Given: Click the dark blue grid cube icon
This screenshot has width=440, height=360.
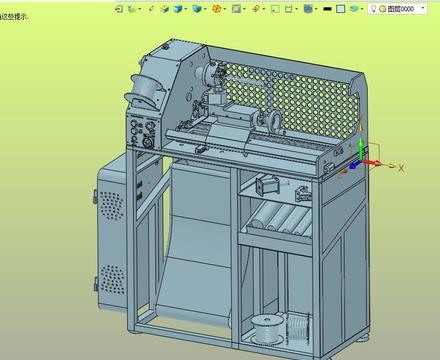Looking at the screenshot, I should [x=308, y=9].
